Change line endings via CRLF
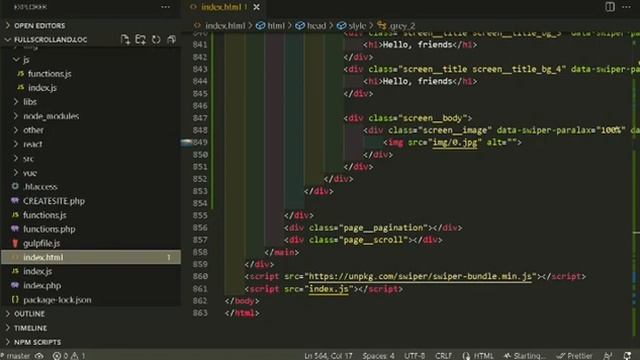The width and height of the screenshot is (640, 360). (443, 356)
